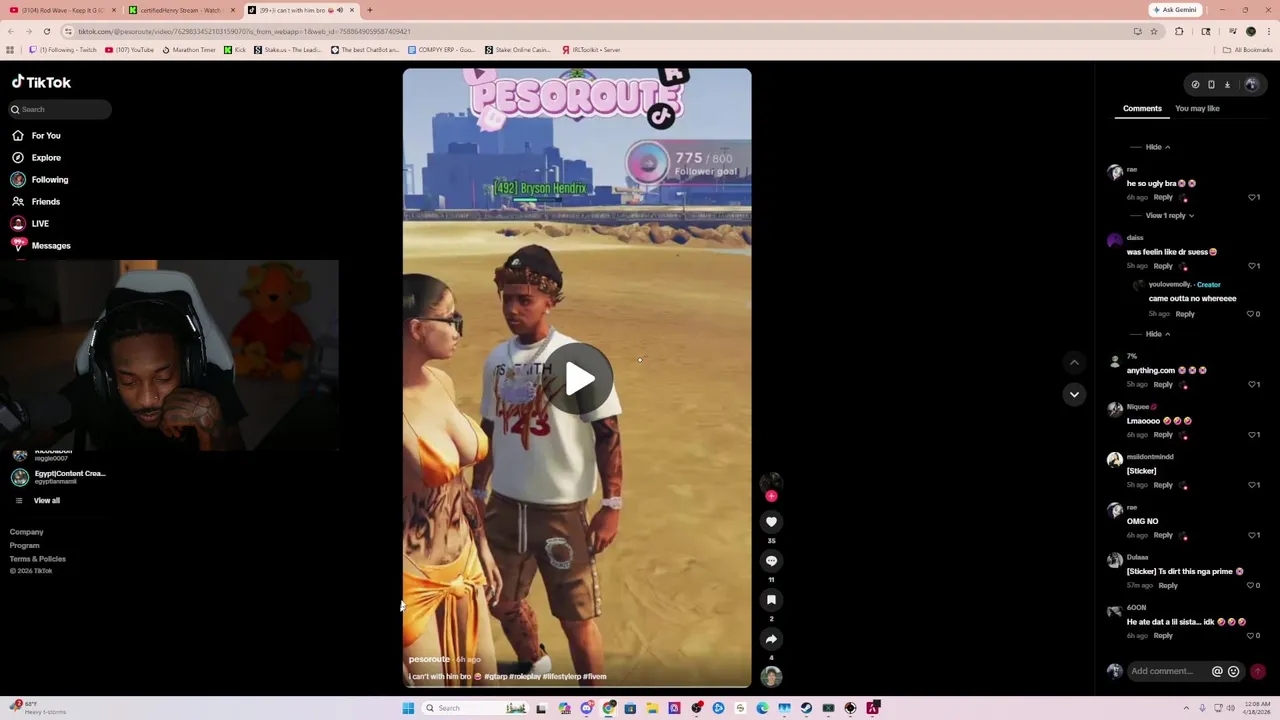
Task: Mention a user with the @ icon
Action: point(1217,671)
